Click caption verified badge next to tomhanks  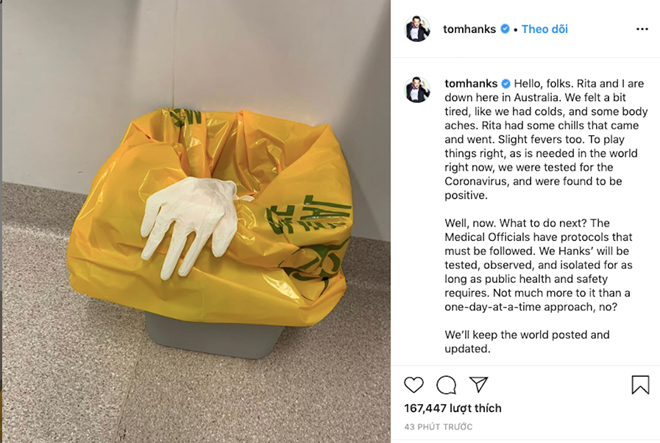click(x=506, y=84)
